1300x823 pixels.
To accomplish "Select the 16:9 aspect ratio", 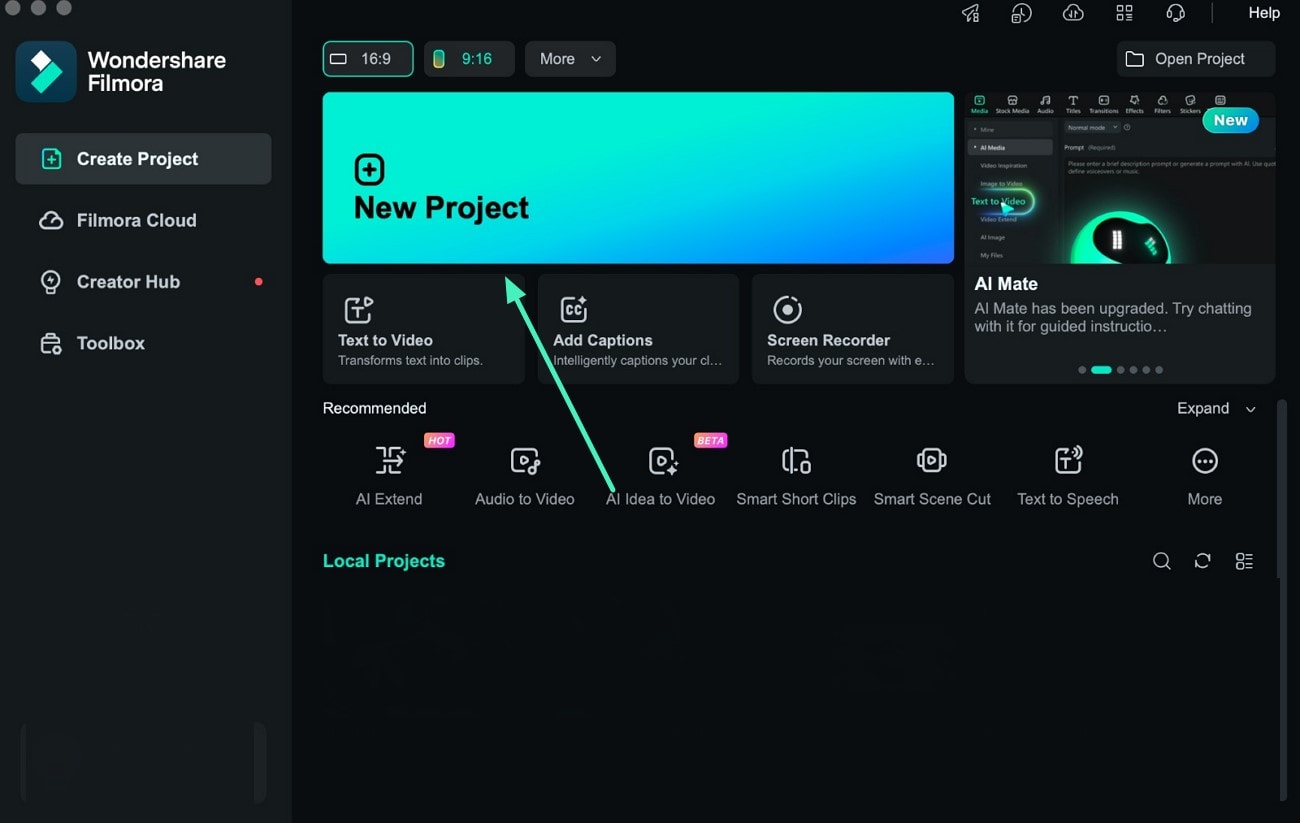I will tap(368, 59).
